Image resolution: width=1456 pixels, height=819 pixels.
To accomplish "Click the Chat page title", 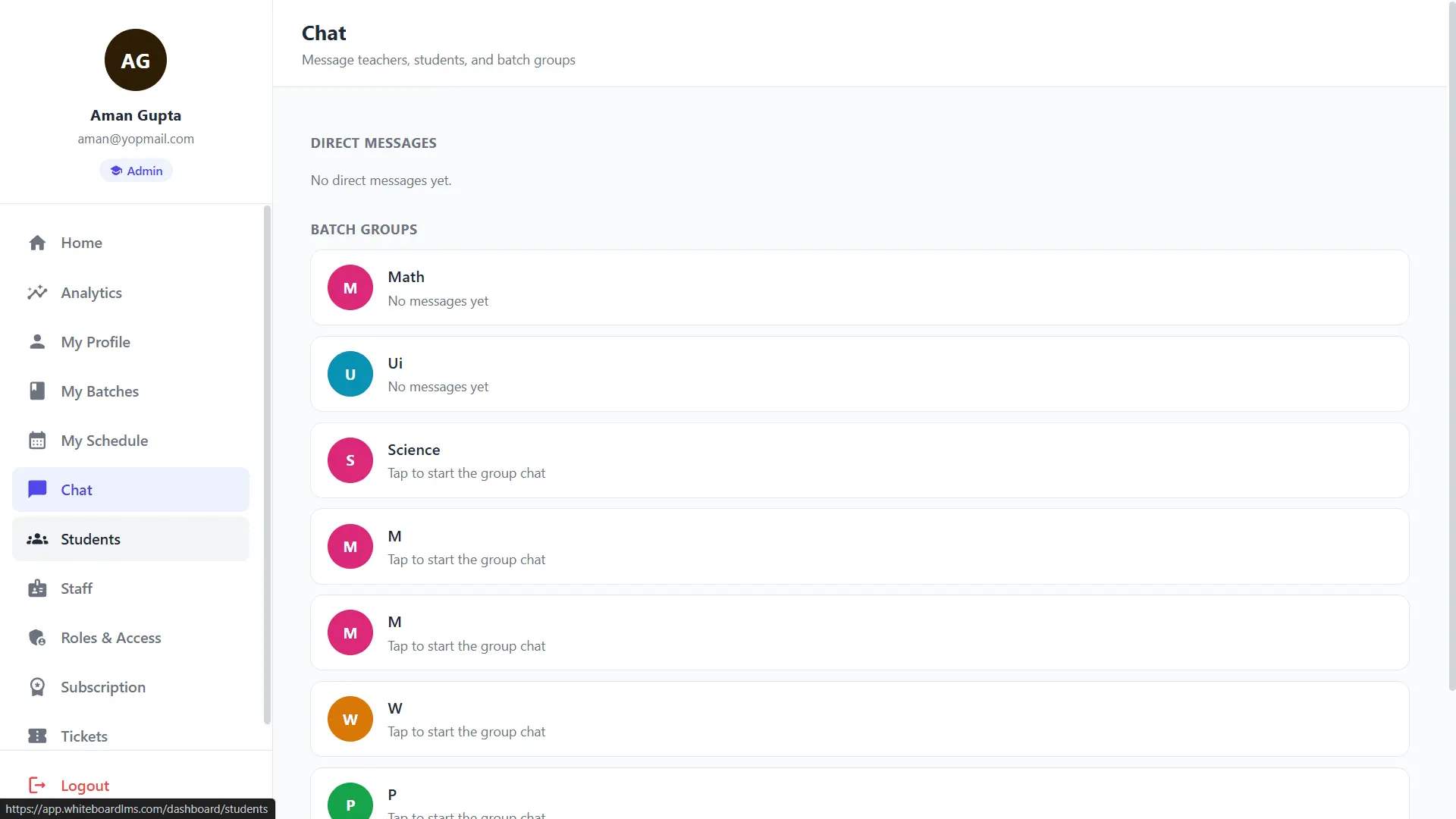I will pyautogui.click(x=324, y=33).
